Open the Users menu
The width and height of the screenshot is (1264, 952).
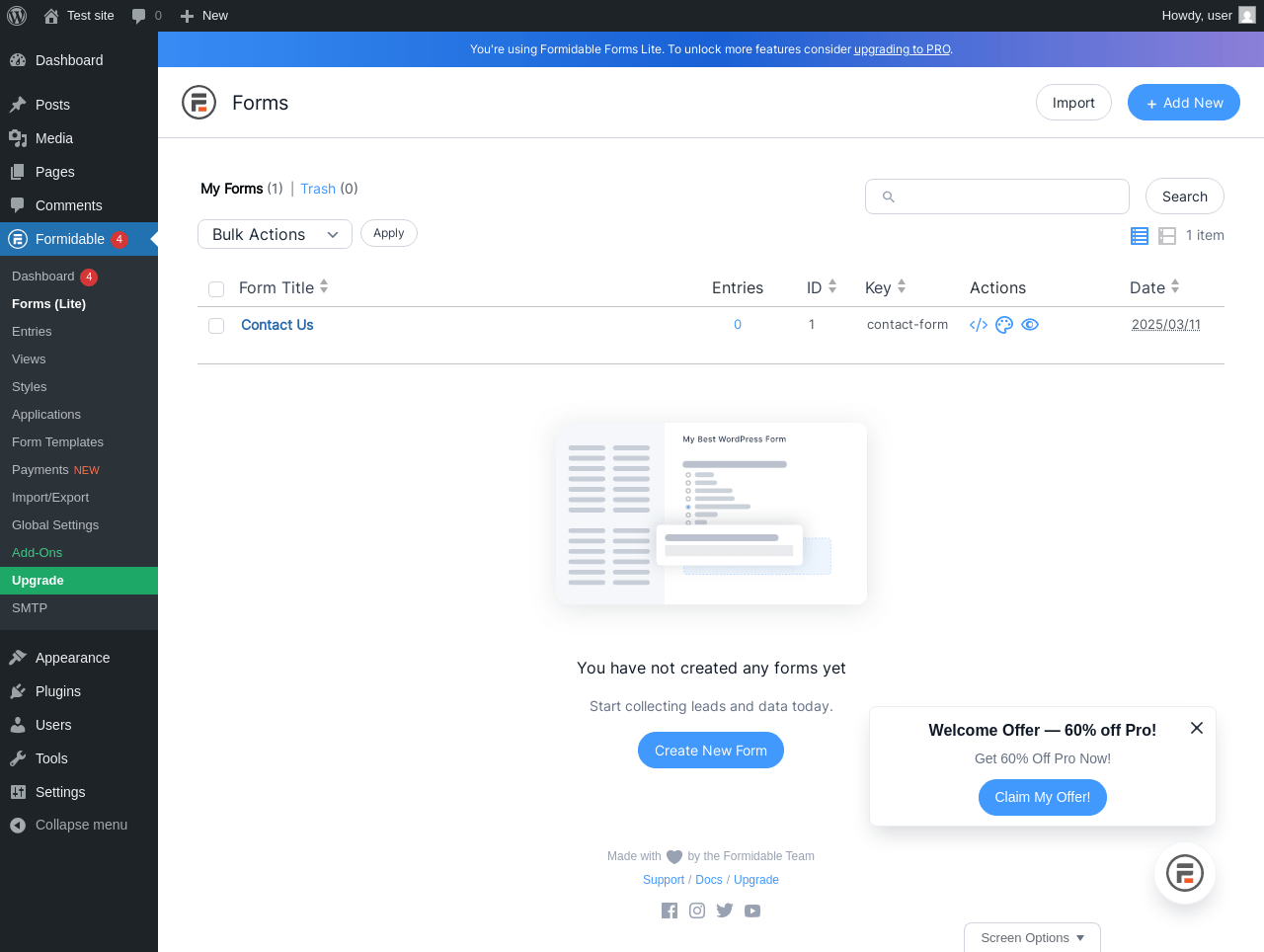point(79,725)
